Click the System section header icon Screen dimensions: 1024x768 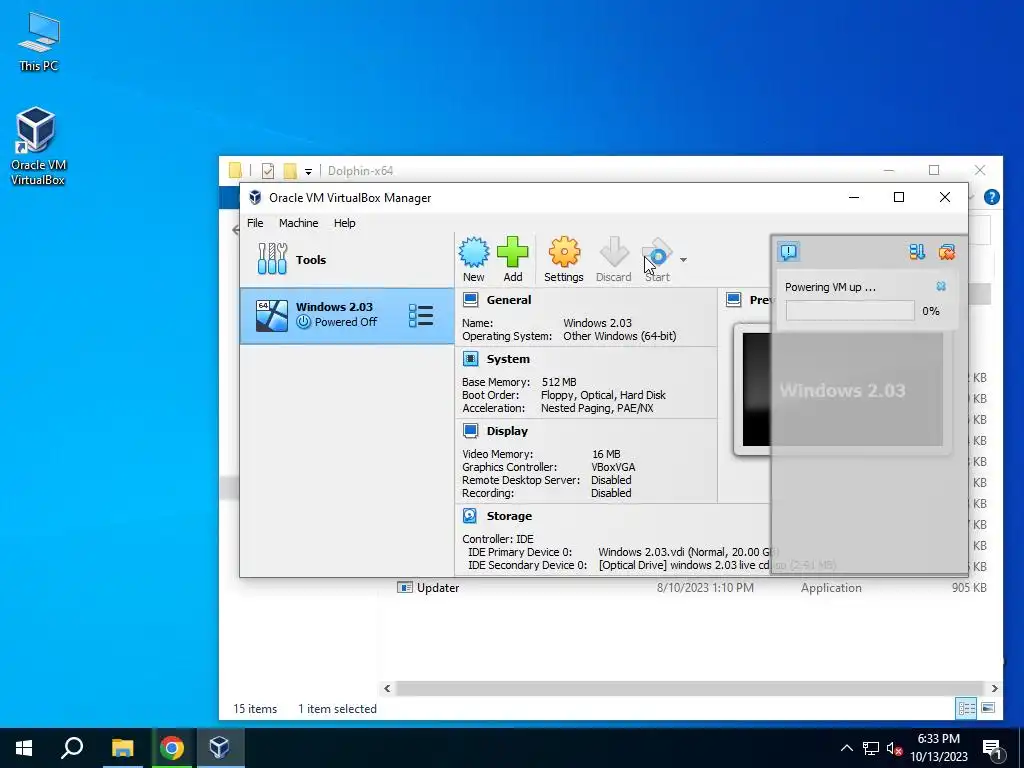tap(470, 359)
